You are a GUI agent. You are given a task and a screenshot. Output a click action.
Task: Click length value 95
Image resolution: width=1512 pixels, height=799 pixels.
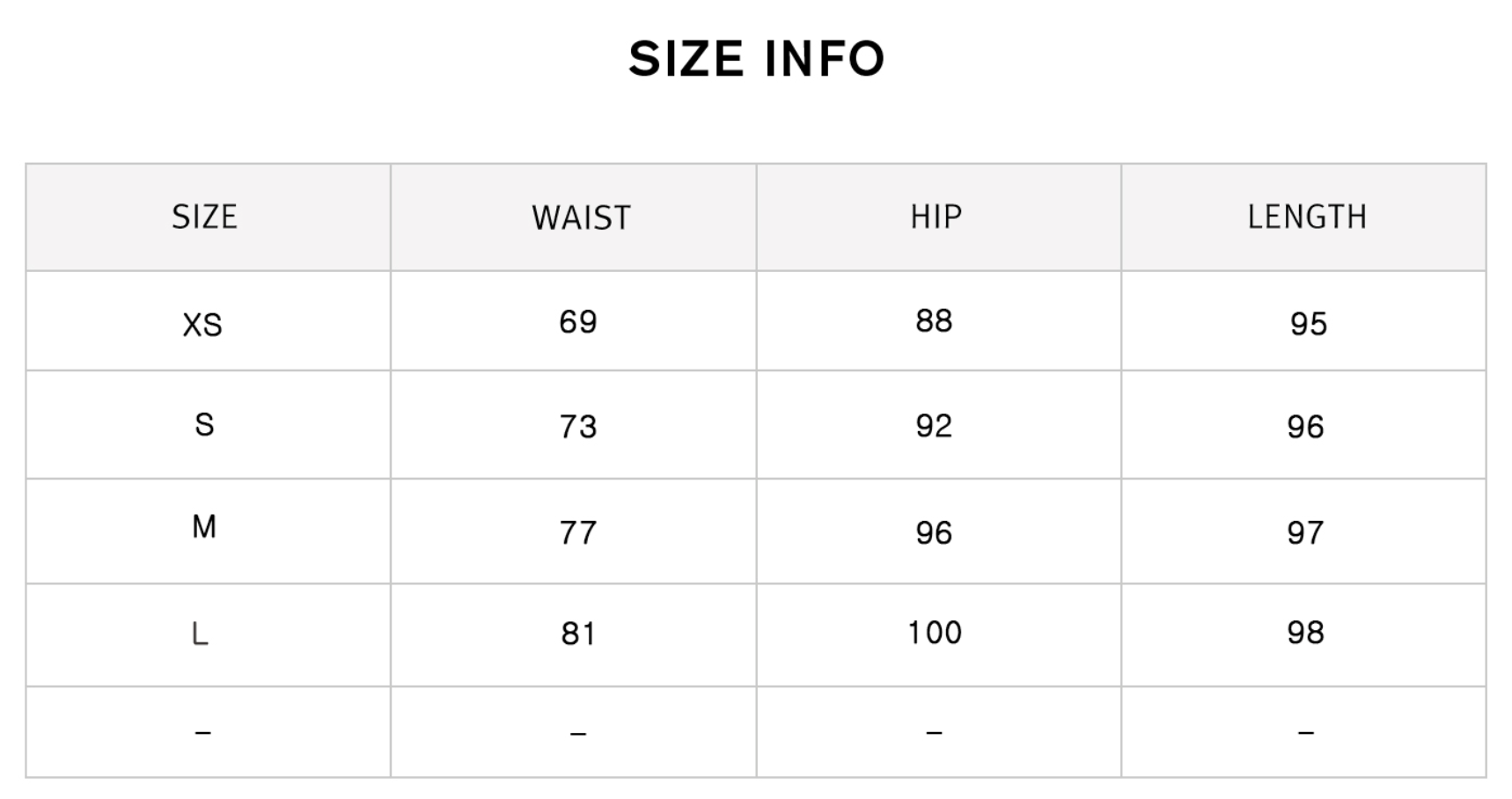(1309, 324)
